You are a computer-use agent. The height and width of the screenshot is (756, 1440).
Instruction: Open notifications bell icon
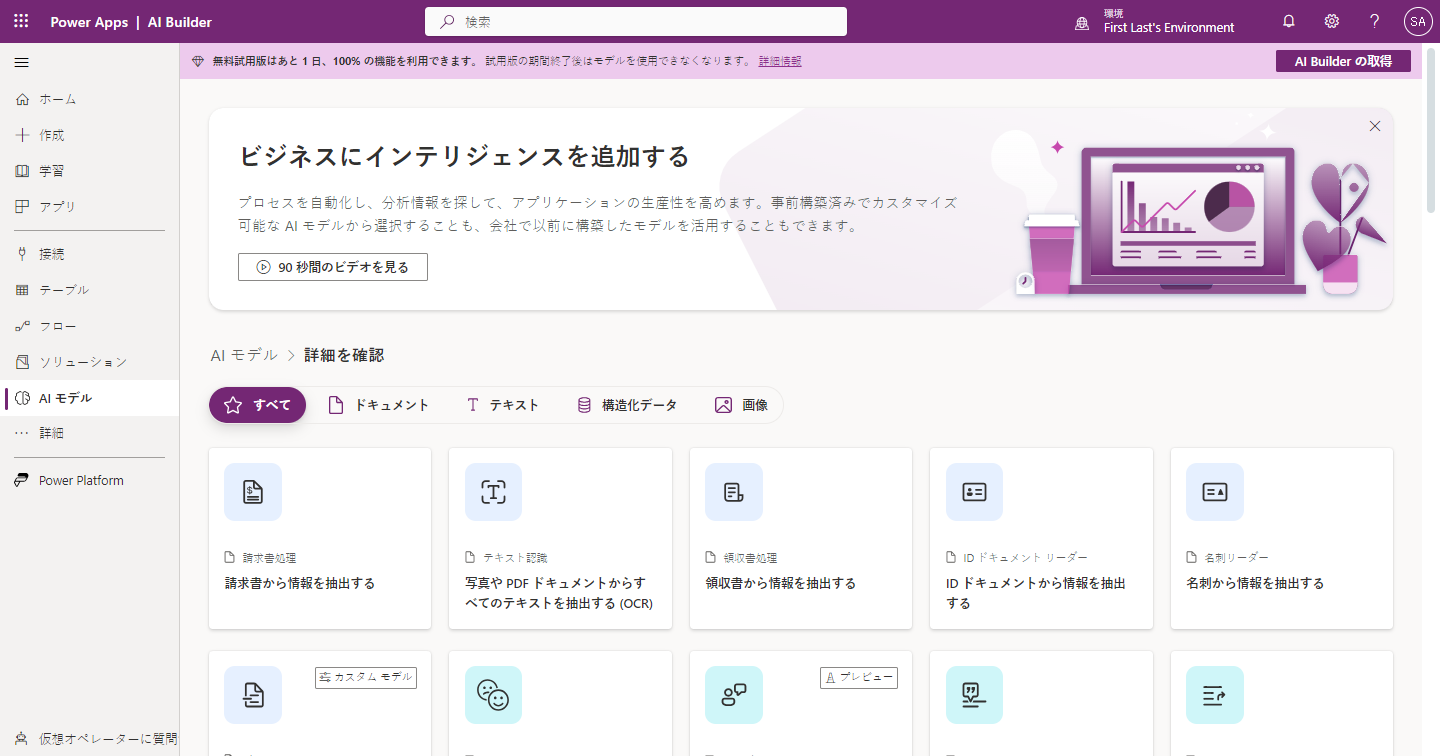[x=1289, y=21]
